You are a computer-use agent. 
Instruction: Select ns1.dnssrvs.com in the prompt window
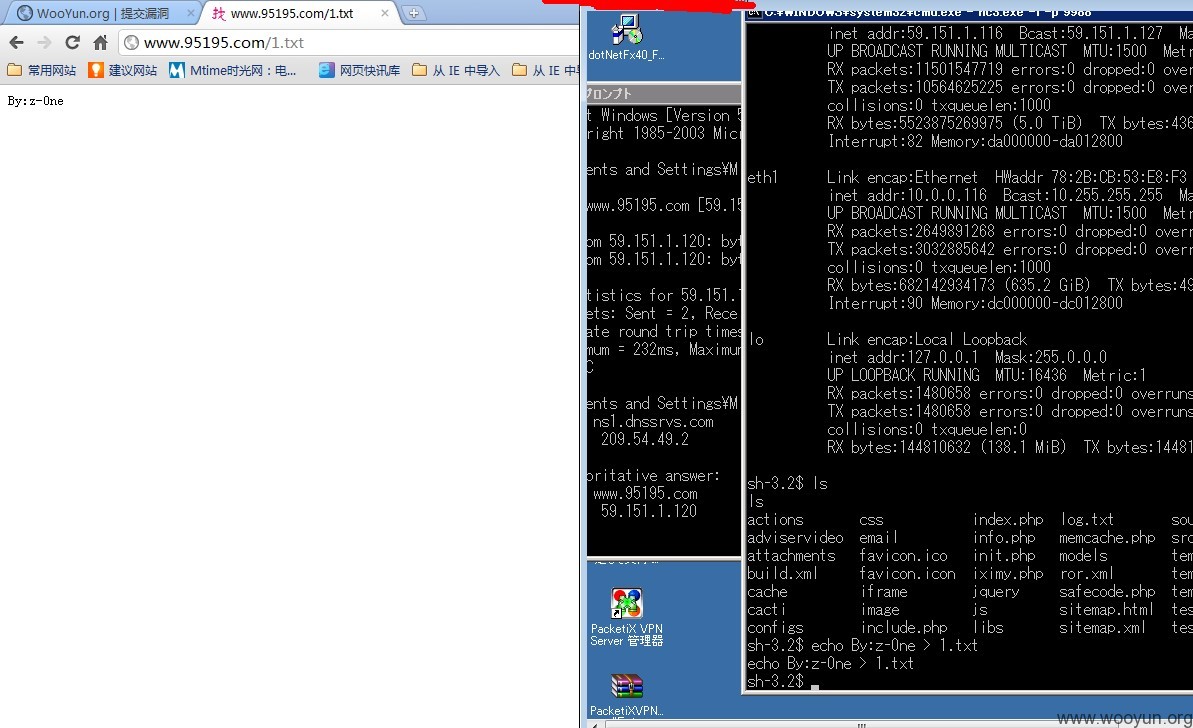(653, 421)
